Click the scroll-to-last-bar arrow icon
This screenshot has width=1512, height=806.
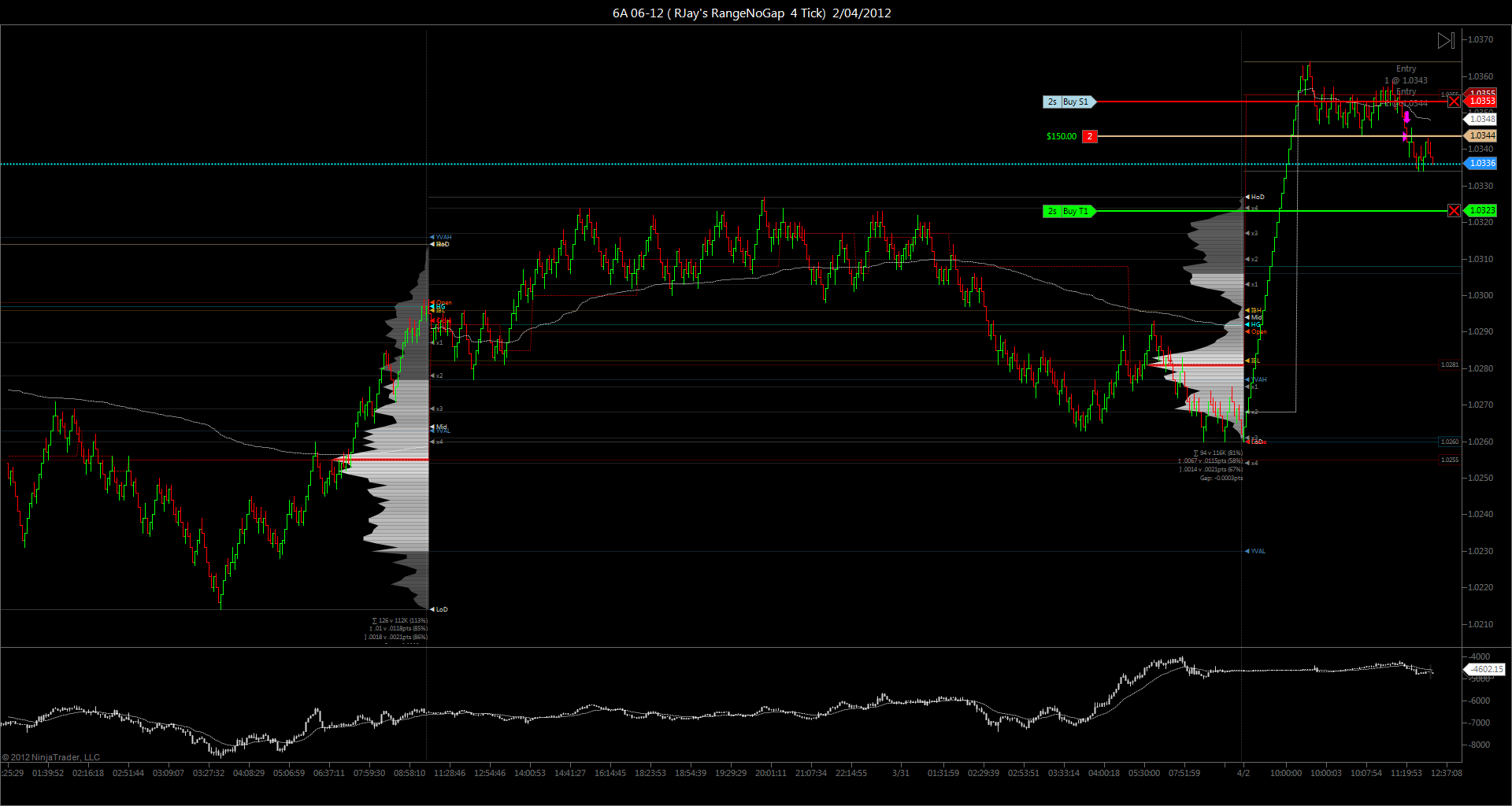[x=1446, y=40]
